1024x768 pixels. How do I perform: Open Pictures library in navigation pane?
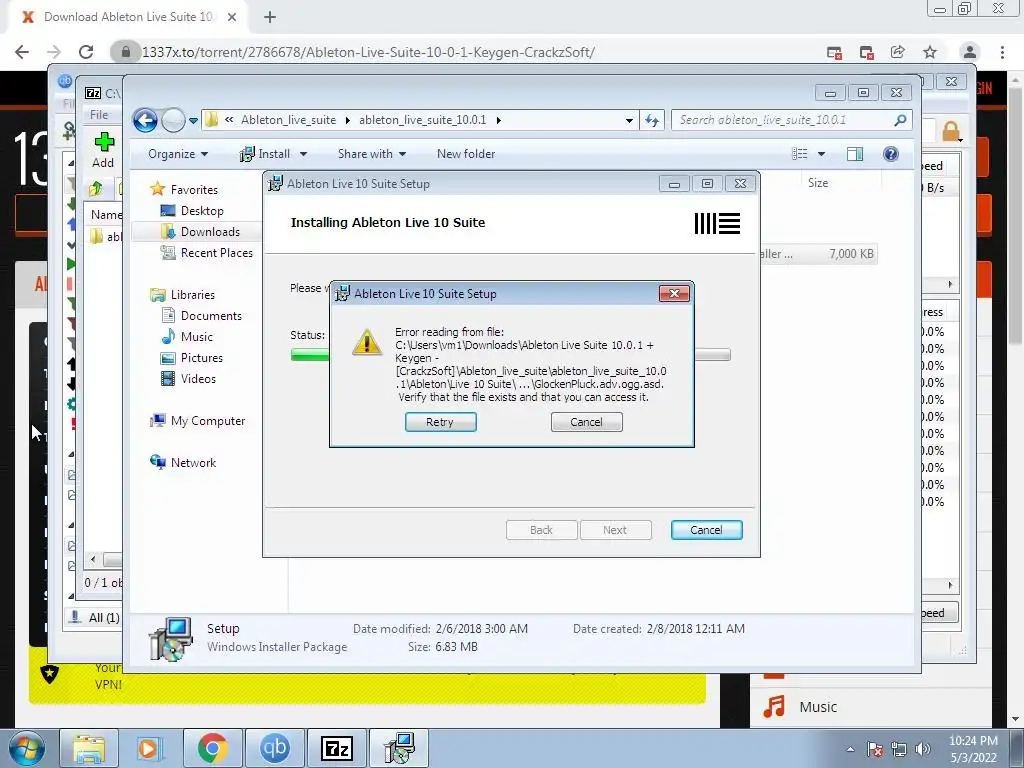coord(191,358)
